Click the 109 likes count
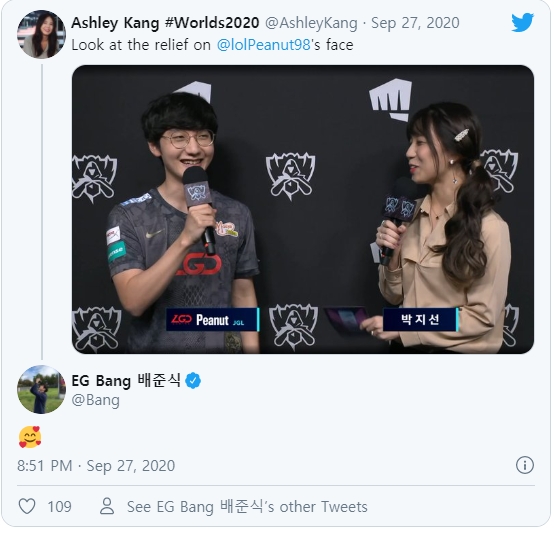This screenshot has height=533, width=555. point(59,507)
